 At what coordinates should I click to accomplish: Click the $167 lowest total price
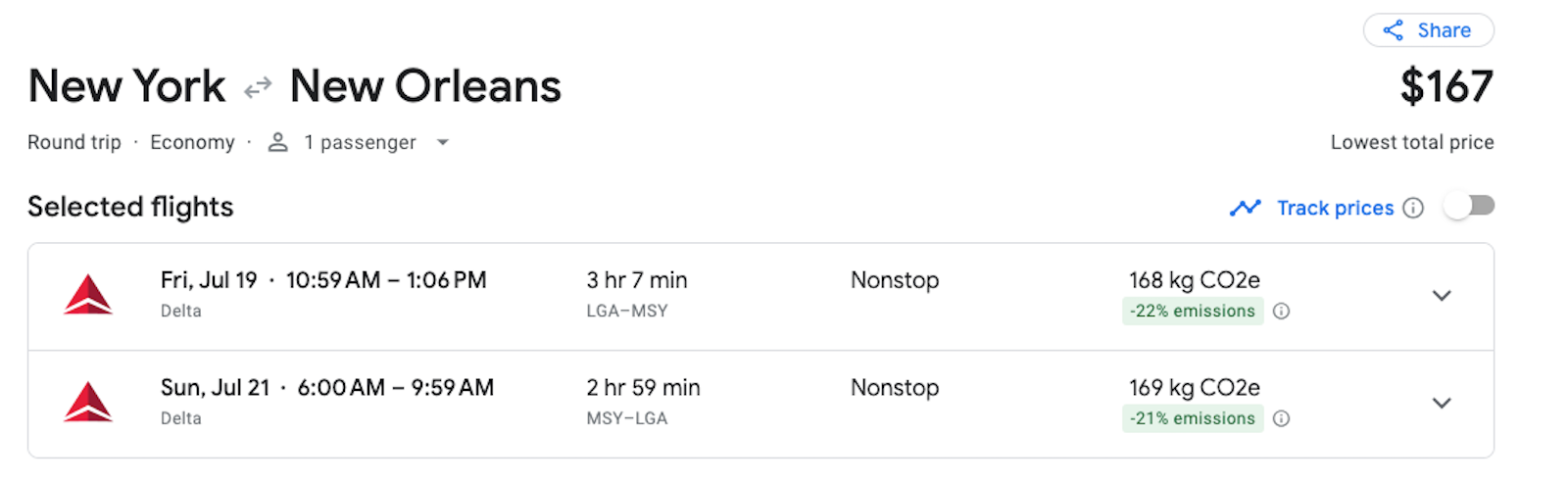click(x=1446, y=87)
